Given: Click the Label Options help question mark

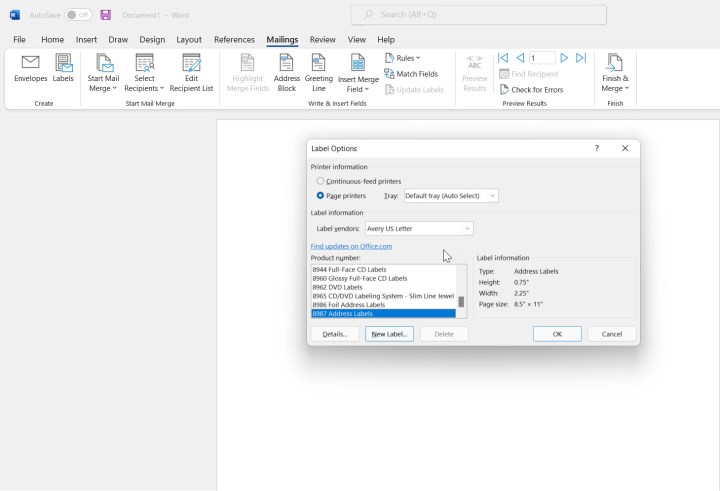Looking at the screenshot, I should [x=597, y=148].
